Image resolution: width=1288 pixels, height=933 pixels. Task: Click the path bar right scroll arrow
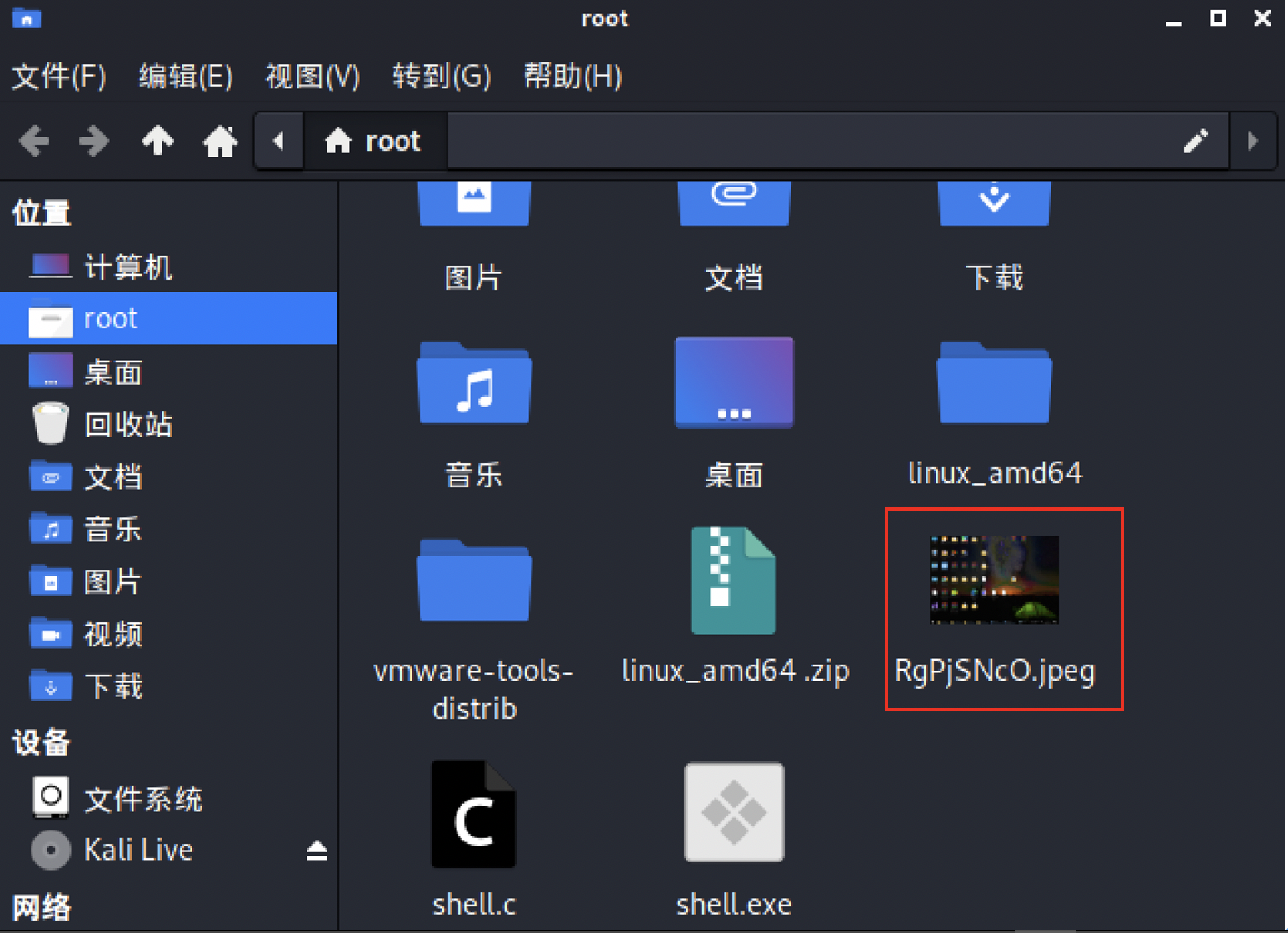(x=1253, y=141)
